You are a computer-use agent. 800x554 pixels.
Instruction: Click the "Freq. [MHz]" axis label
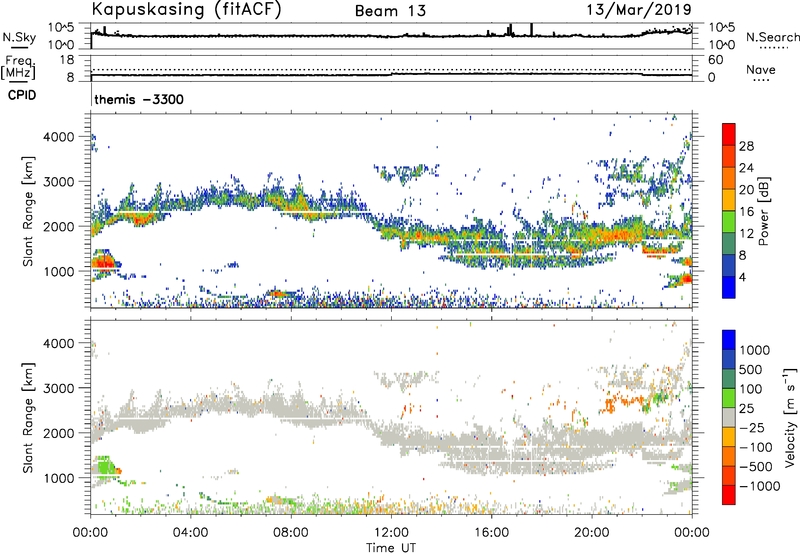click(19, 67)
